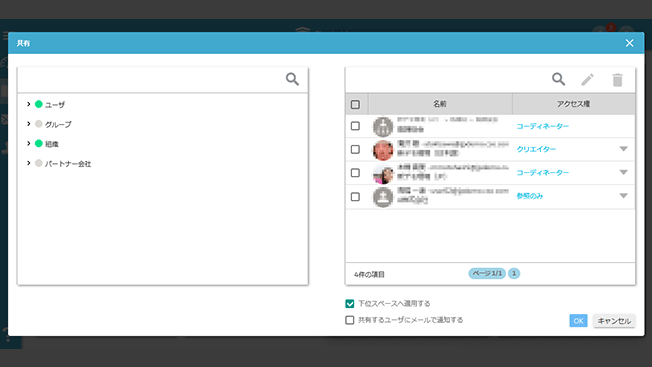Check the second コーディネーター row checkbox
The width and height of the screenshot is (652, 367).
355,172
